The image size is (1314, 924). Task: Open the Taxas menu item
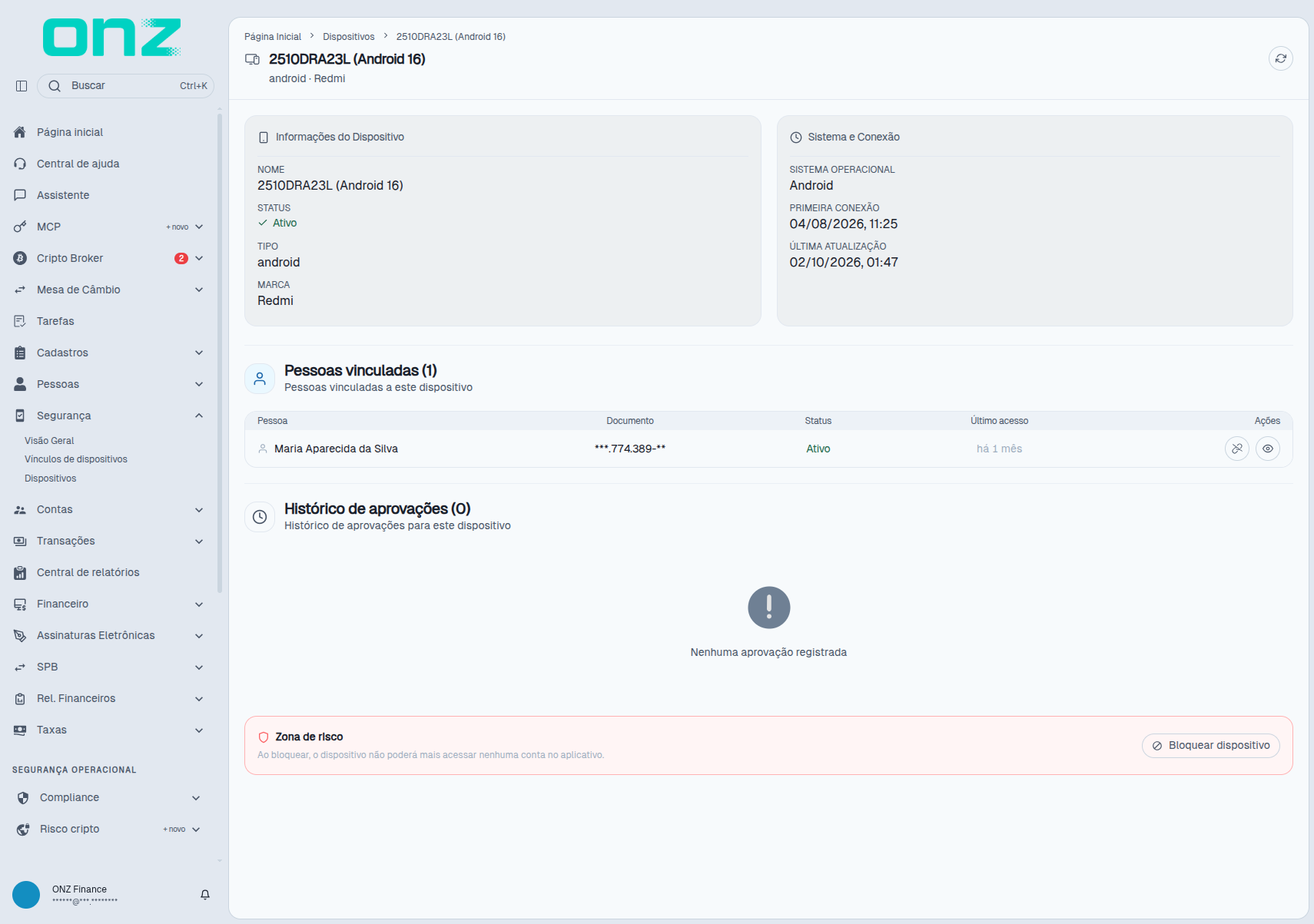(108, 730)
